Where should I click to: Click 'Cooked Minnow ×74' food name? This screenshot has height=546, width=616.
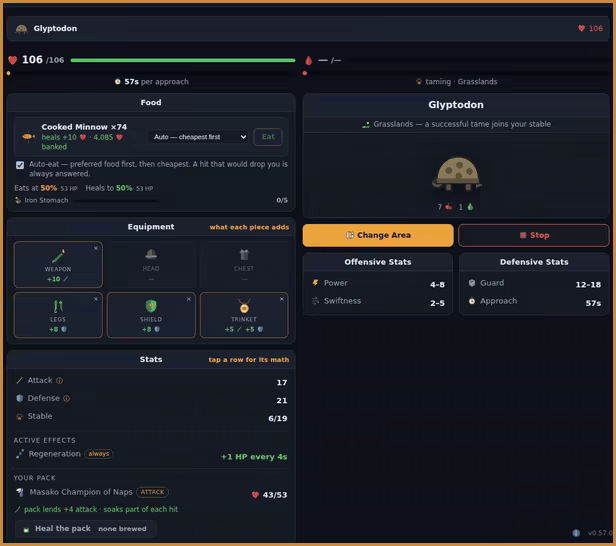click(84, 127)
